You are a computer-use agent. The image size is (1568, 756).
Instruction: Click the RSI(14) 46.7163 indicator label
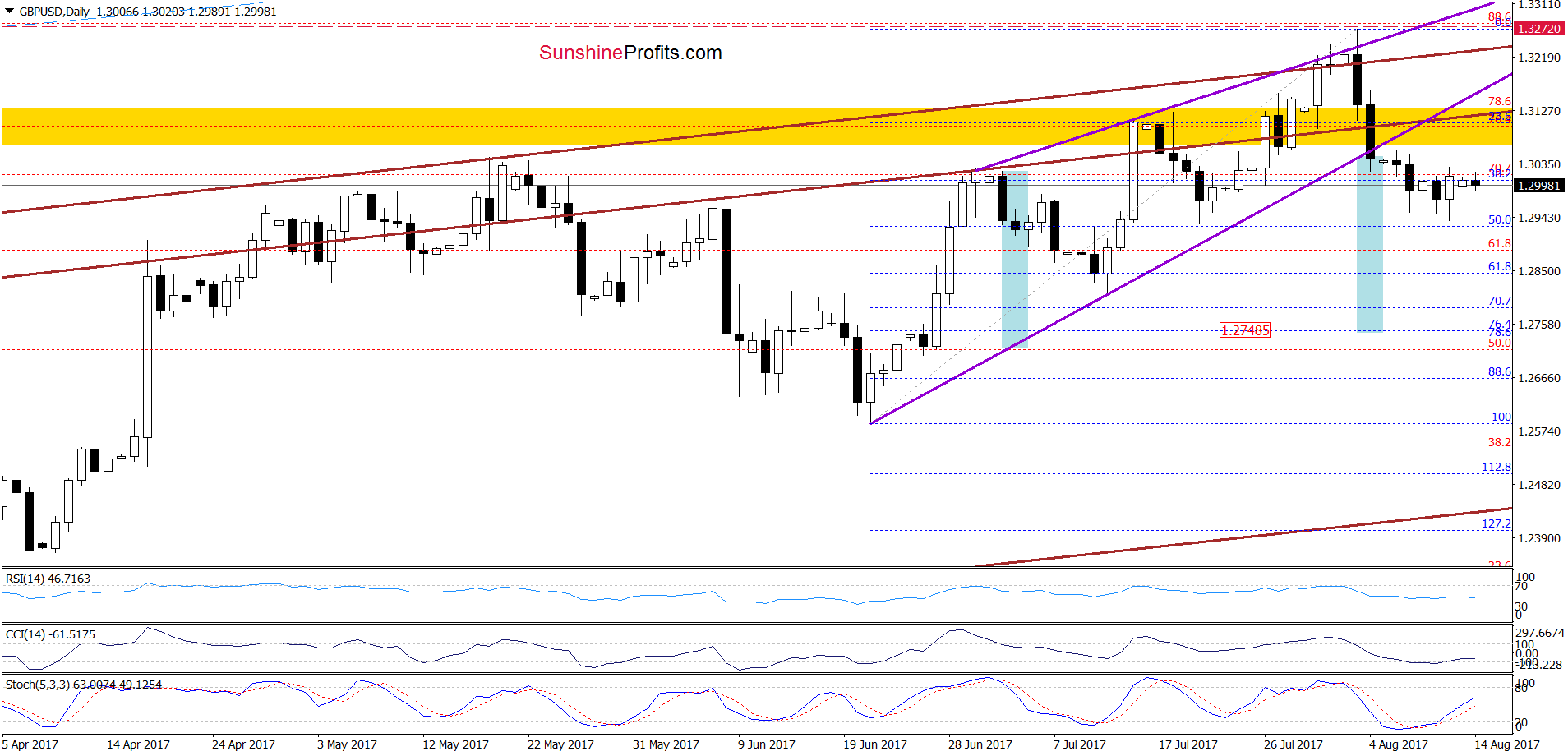point(48,579)
